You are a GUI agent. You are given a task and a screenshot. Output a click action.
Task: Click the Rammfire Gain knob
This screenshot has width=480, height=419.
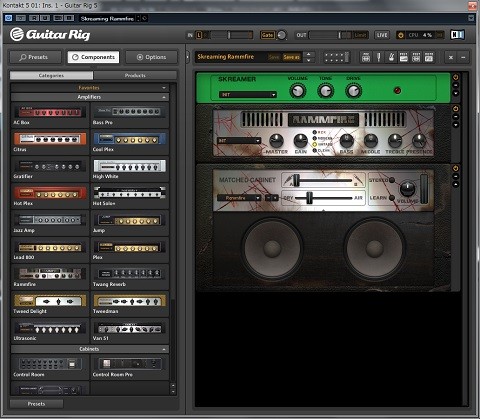coord(300,141)
